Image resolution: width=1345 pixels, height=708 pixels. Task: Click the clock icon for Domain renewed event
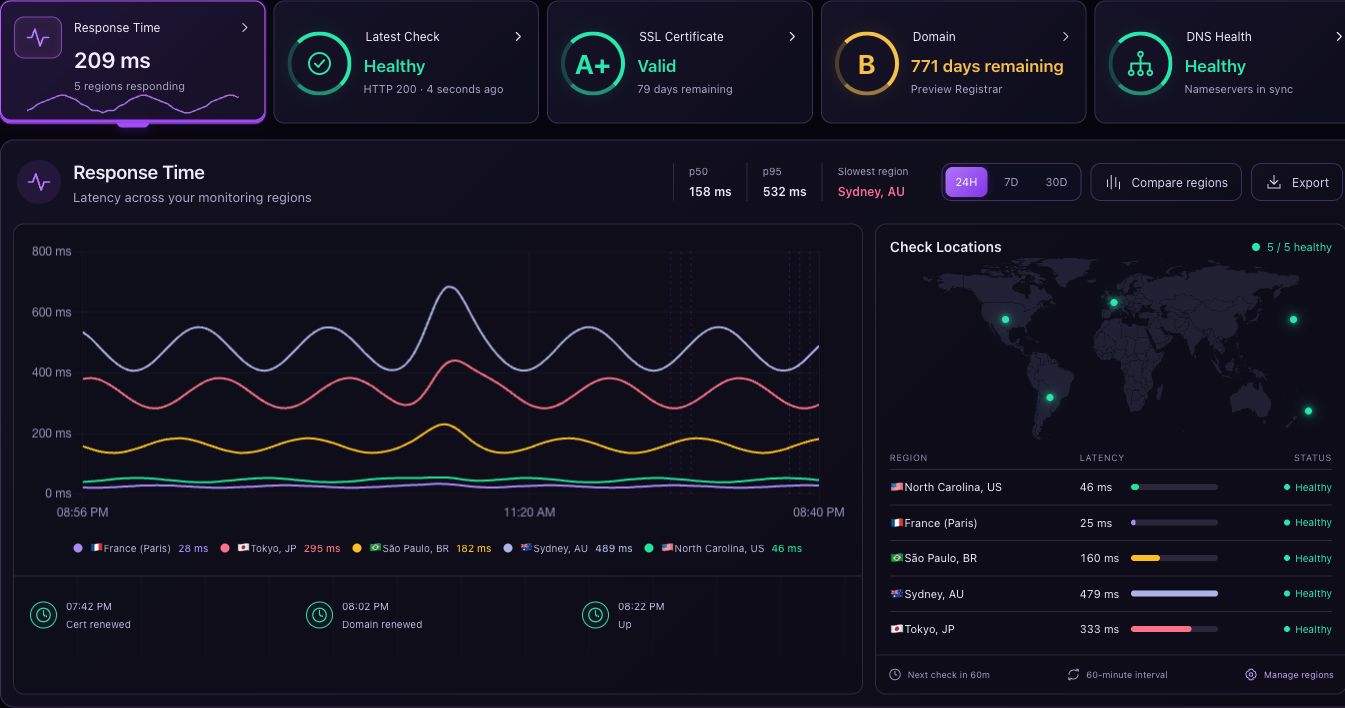point(319,615)
